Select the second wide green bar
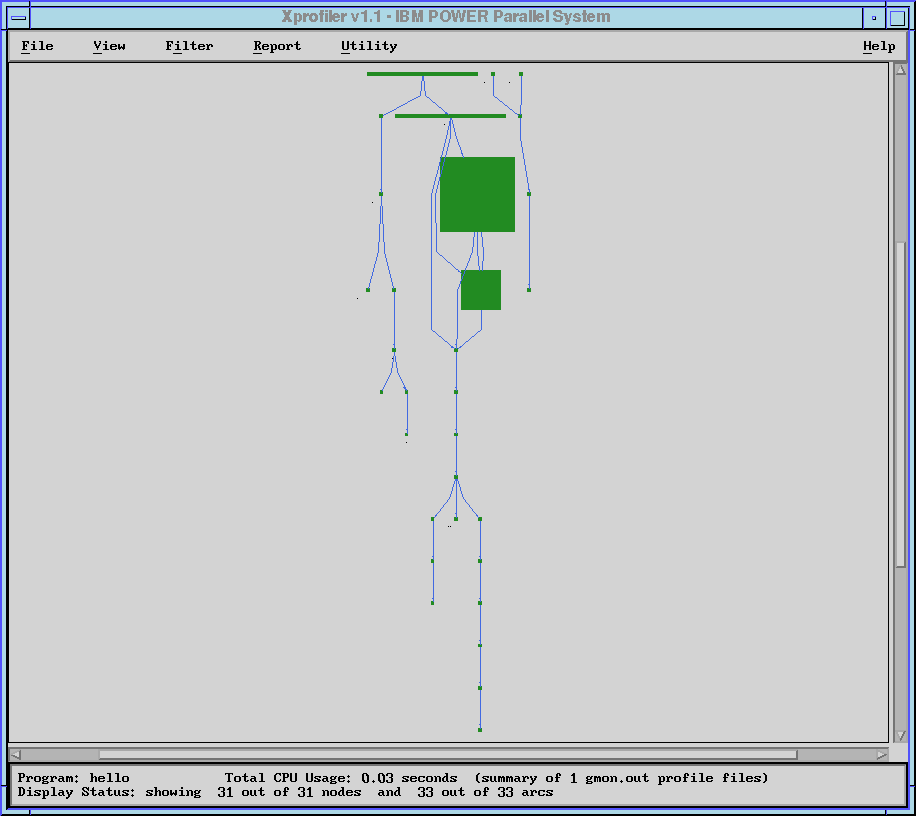916x816 pixels. click(x=450, y=116)
